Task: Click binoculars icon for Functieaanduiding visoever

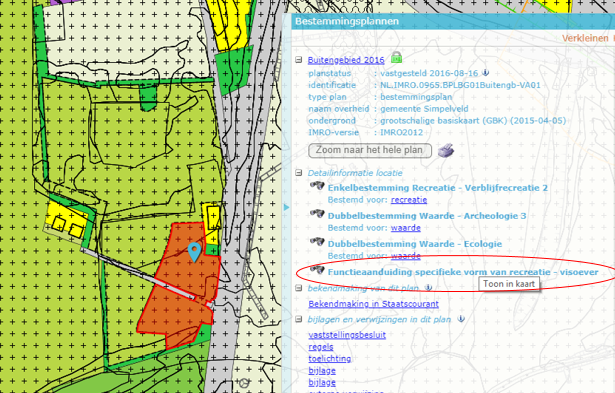Action: (317, 270)
